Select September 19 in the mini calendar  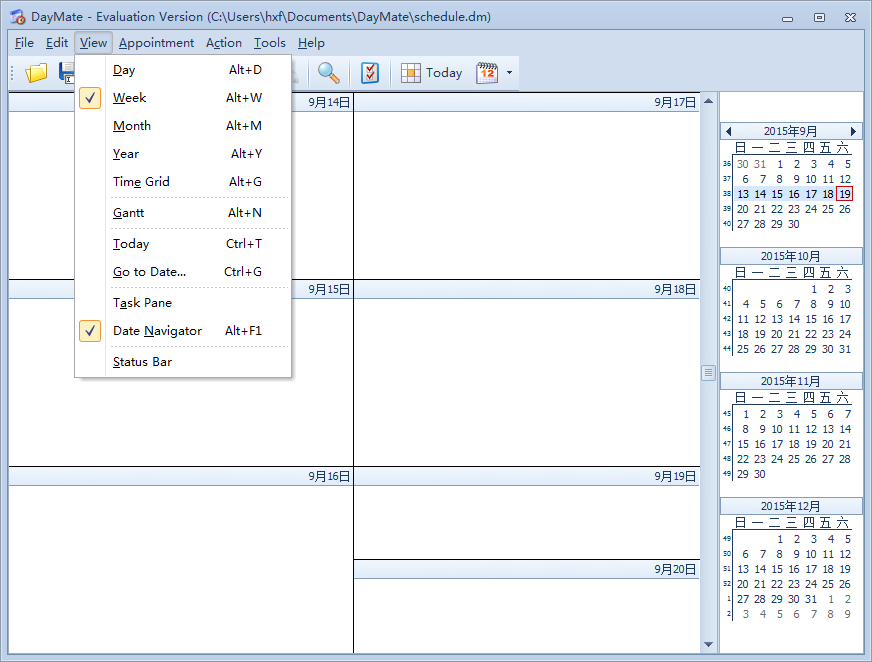click(845, 194)
